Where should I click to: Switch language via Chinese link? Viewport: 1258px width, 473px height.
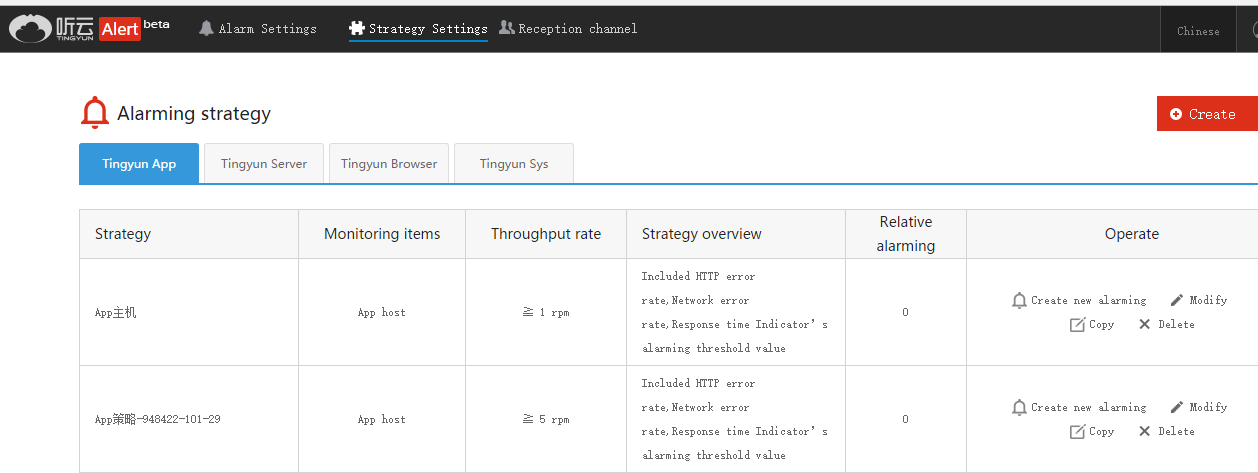tap(1198, 31)
